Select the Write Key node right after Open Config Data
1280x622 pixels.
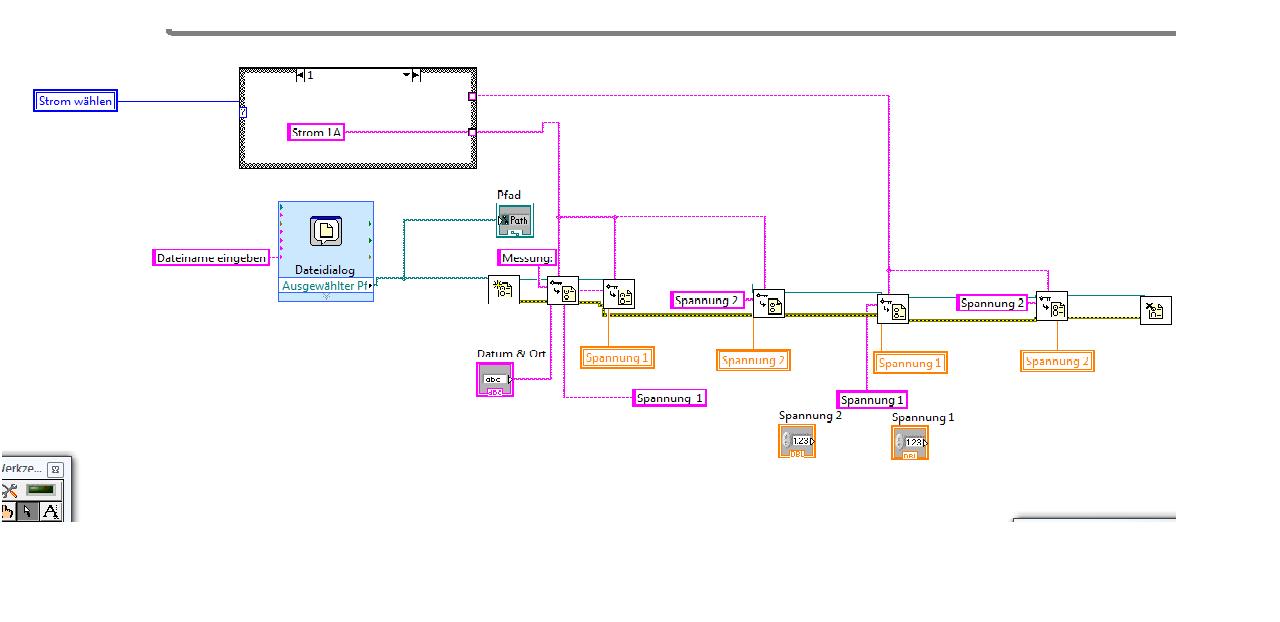click(562, 291)
